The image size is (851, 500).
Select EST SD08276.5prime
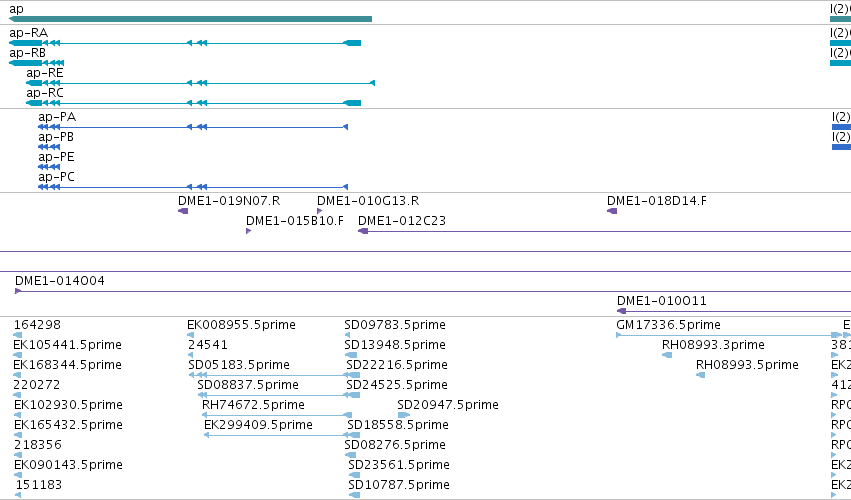click(x=351, y=455)
